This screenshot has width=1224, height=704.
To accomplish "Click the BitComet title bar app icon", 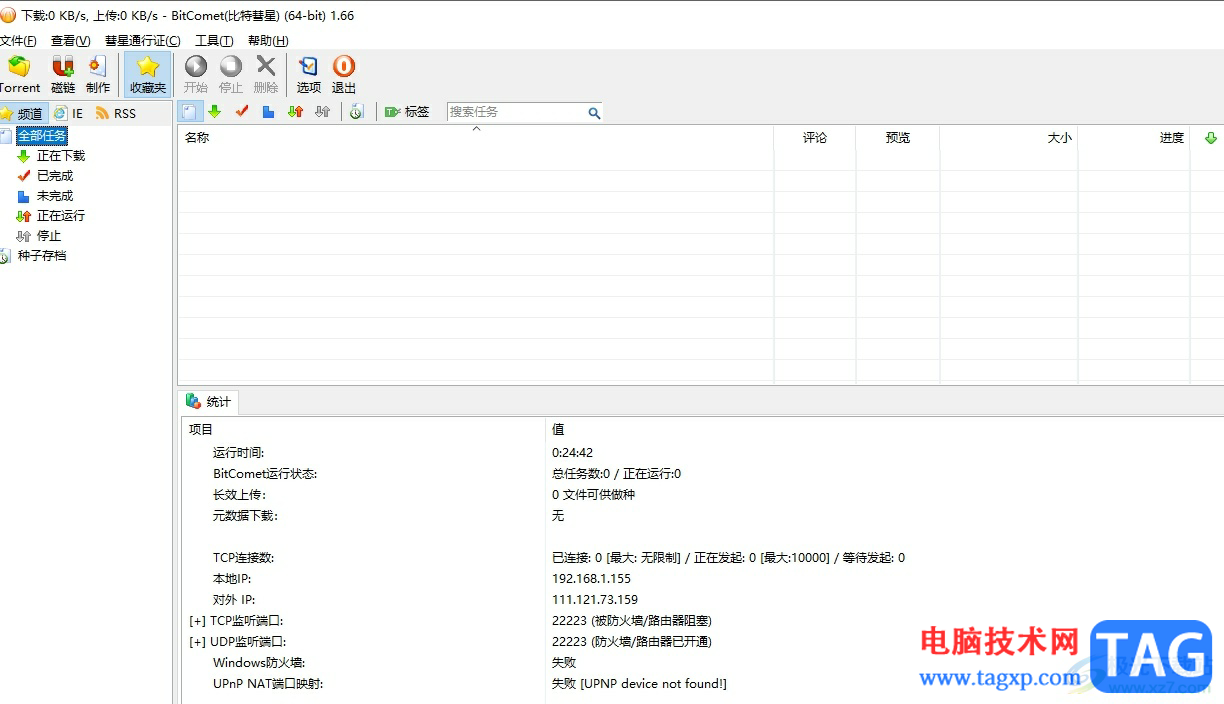I will click(x=8, y=15).
